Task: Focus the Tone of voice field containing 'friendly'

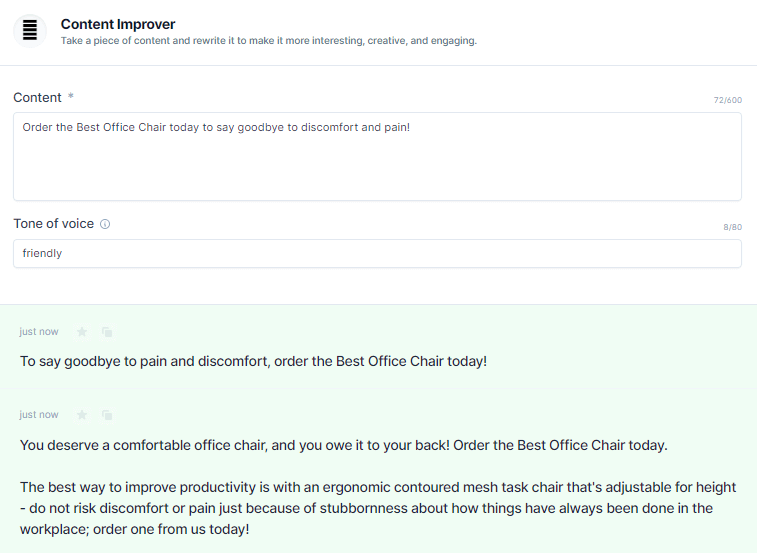Action: [377, 254]
